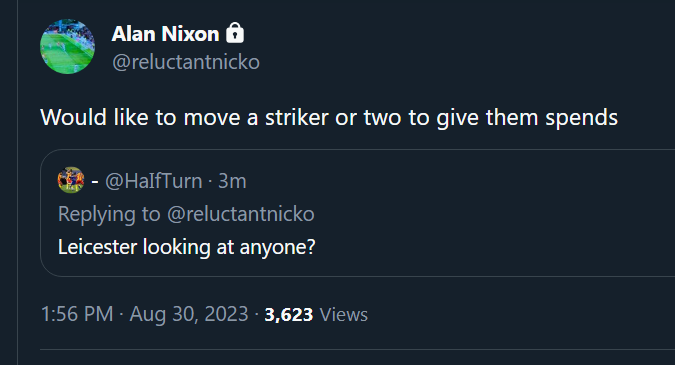Click the @HaIfTurn handle in quoted tweet
Viewport: 675px width, 365px height.
tap(154, 181)
